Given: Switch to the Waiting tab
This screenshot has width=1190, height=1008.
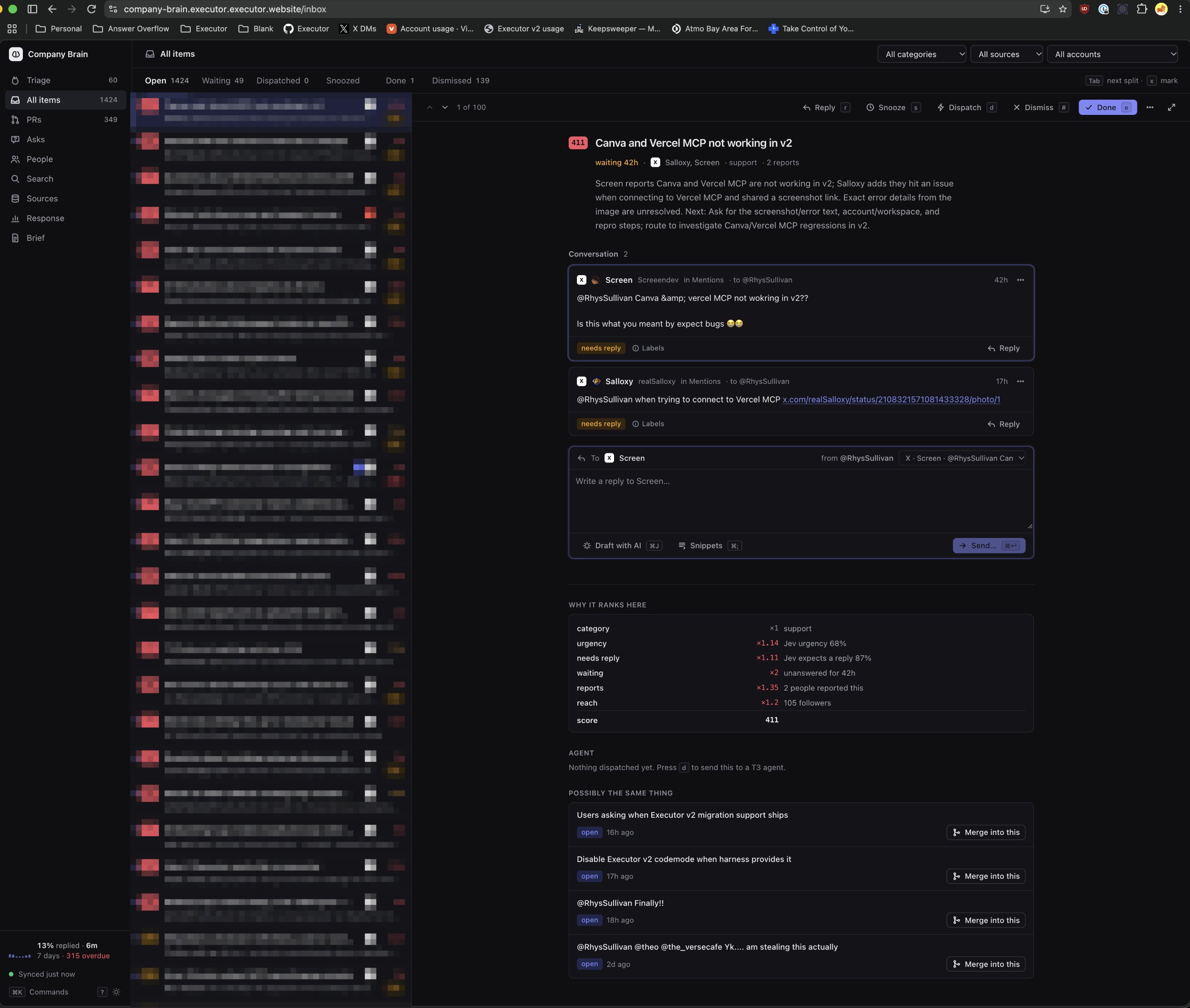Looking at the screenshot, I should [222, 81].
